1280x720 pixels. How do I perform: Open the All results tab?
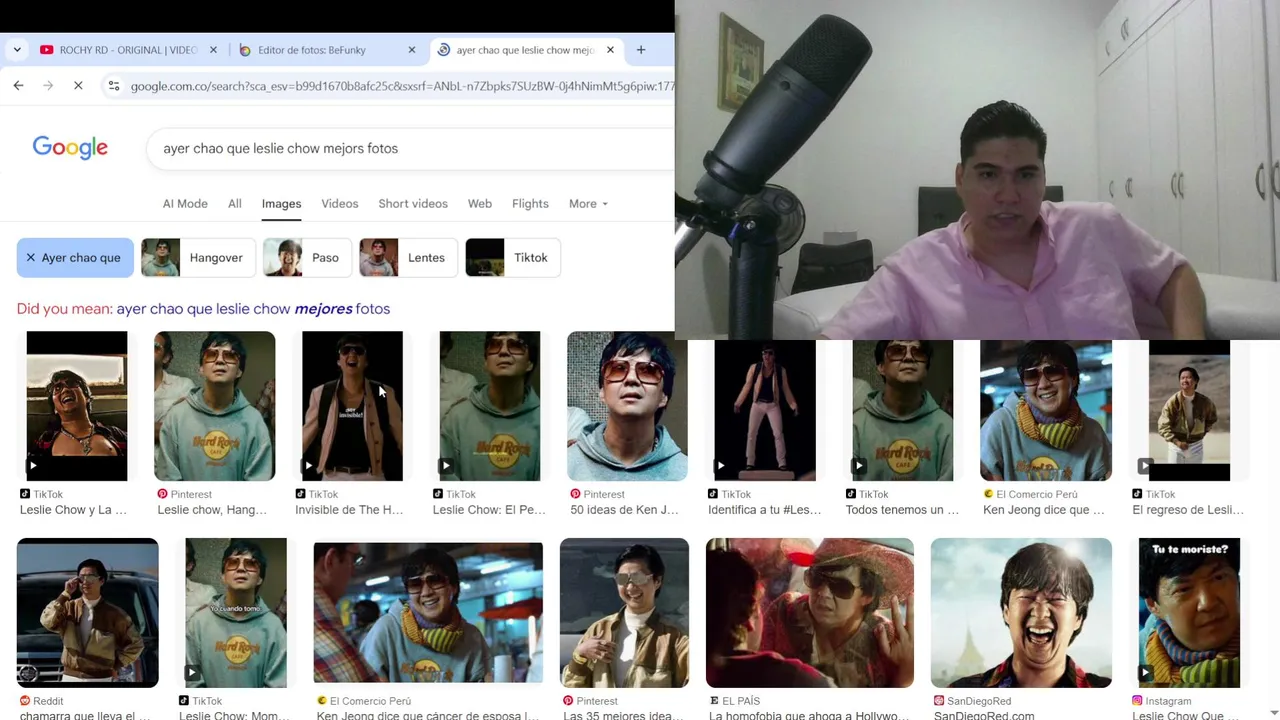click(x=234, y=204)
